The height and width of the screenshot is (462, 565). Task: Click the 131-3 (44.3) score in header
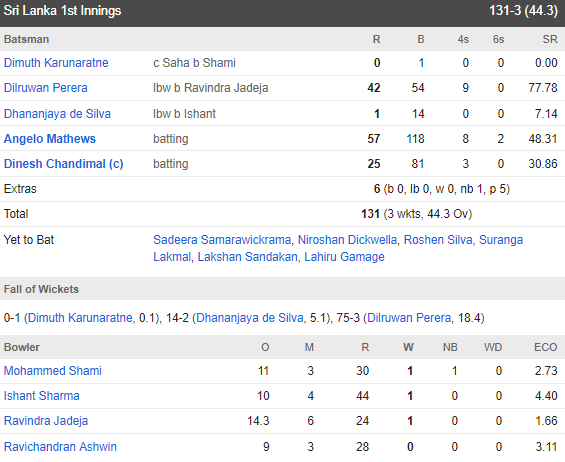pos(523,11)
